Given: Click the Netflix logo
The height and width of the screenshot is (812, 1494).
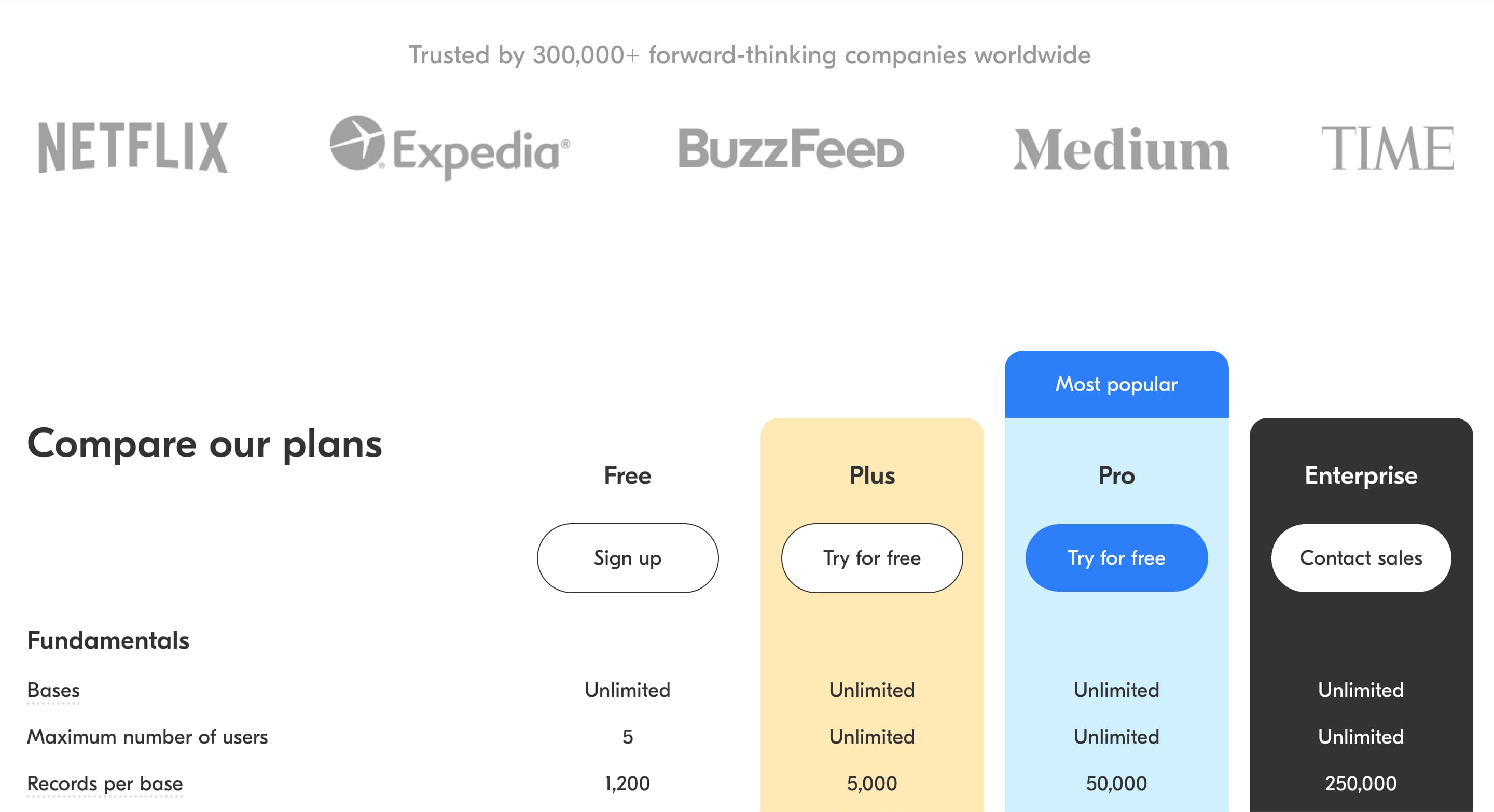Looking at the screenshot, I should tap(133, 147).
